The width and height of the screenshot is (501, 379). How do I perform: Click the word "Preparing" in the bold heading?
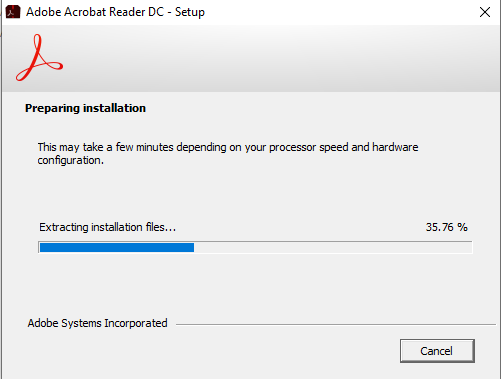click(x=52, y=108)
